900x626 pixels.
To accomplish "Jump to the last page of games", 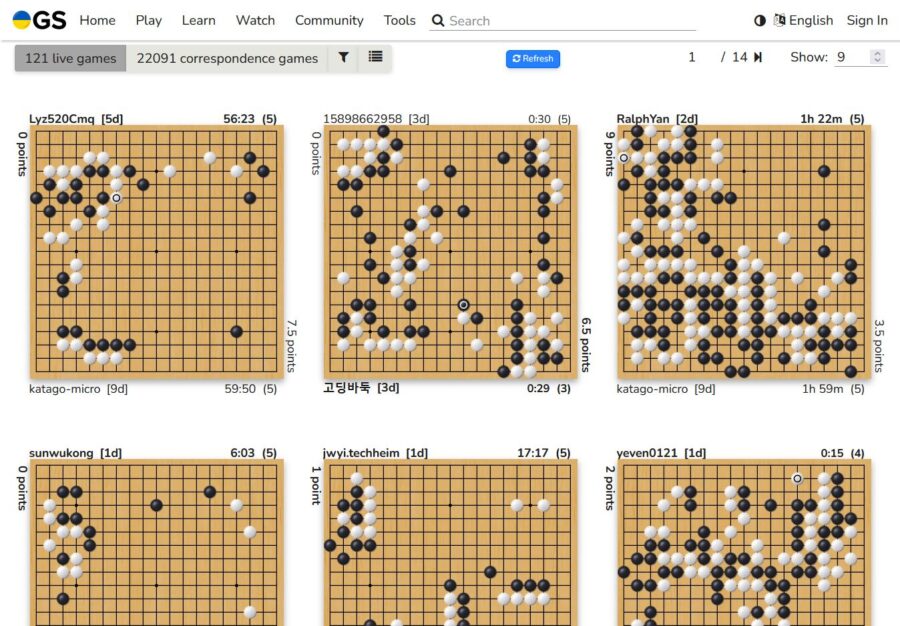I will click(758, 57).
